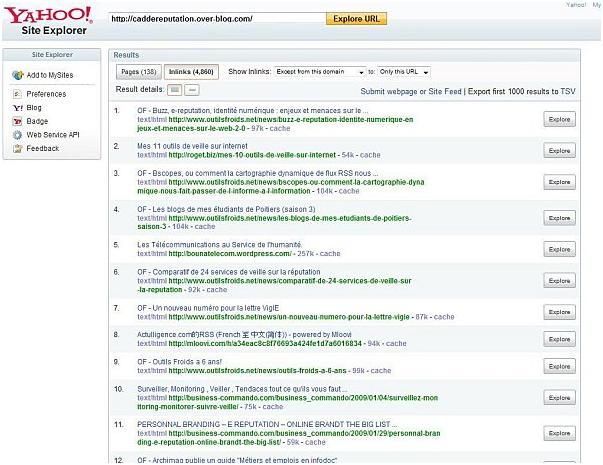Click cache link for lettre-vigie result

point(444,317)
